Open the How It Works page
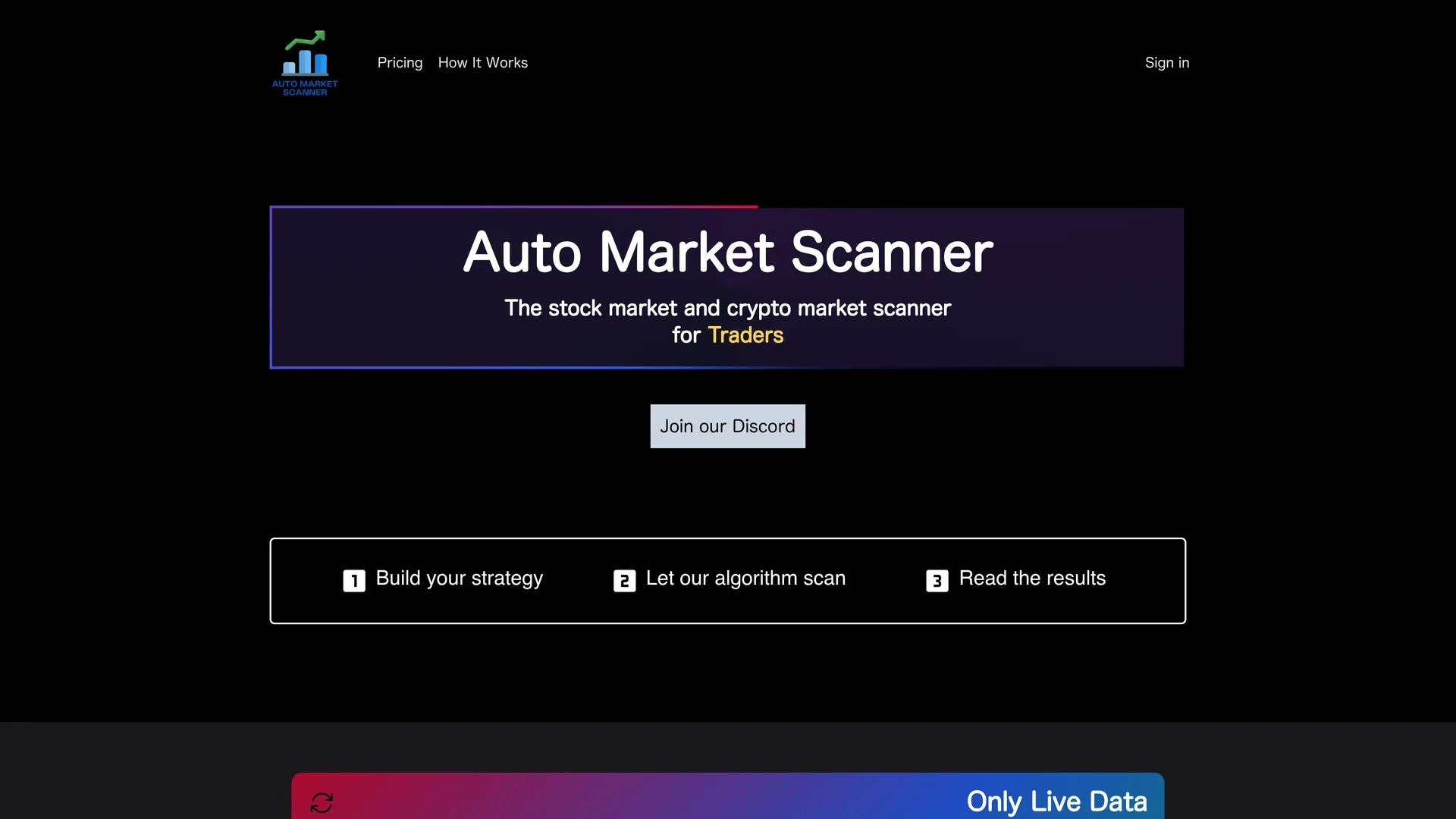Viewport: 1456px width, 819px height. 483,63
